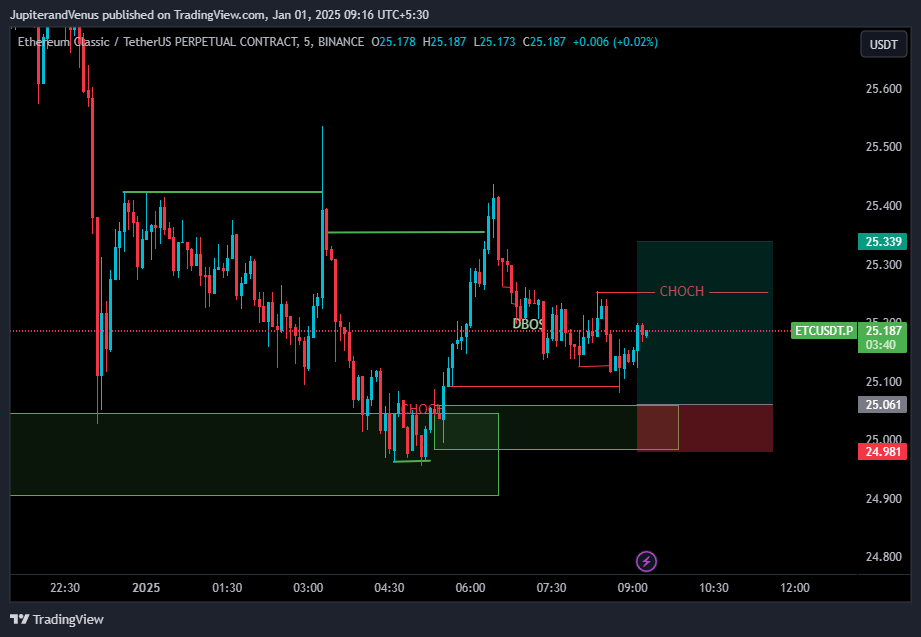Click the 07:30 time axis label
Image resolution: width=921 pixels, height=637 pixels.
click(x=551, y=588)
